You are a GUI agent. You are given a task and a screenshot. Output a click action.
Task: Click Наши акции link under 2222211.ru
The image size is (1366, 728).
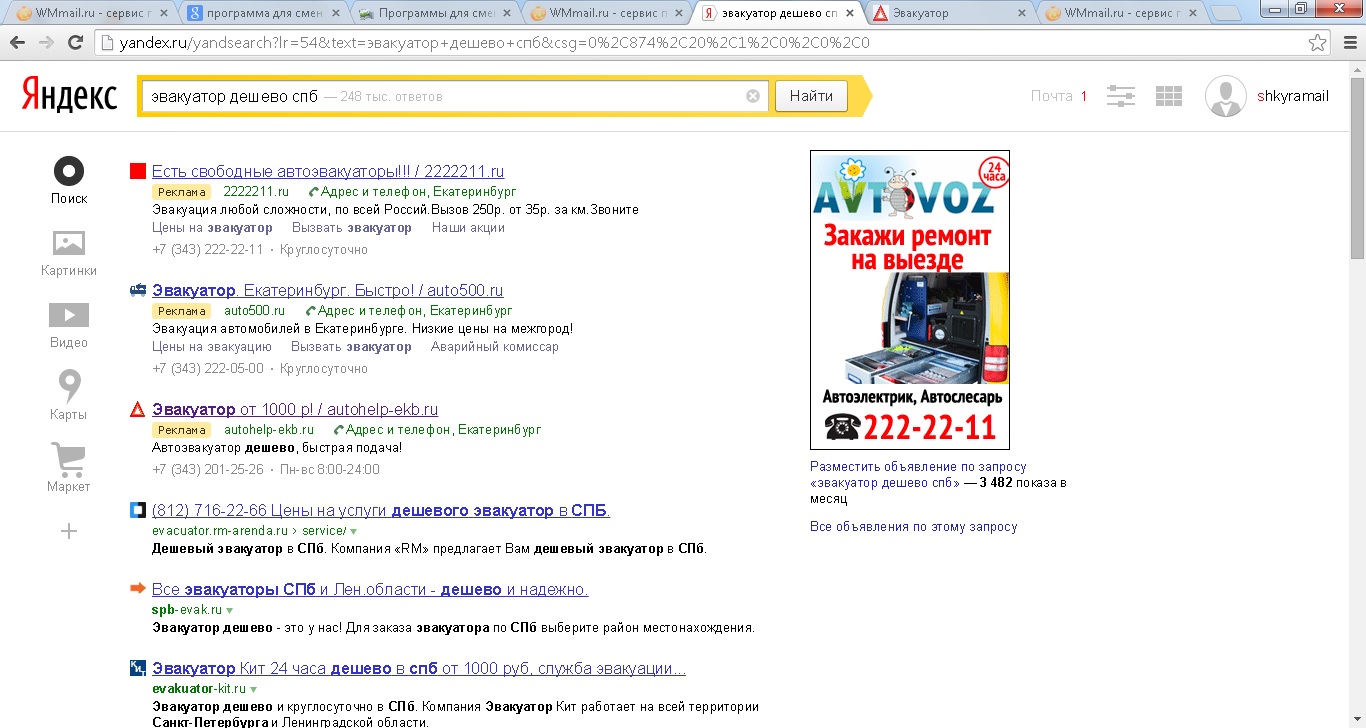click(468, 227)
